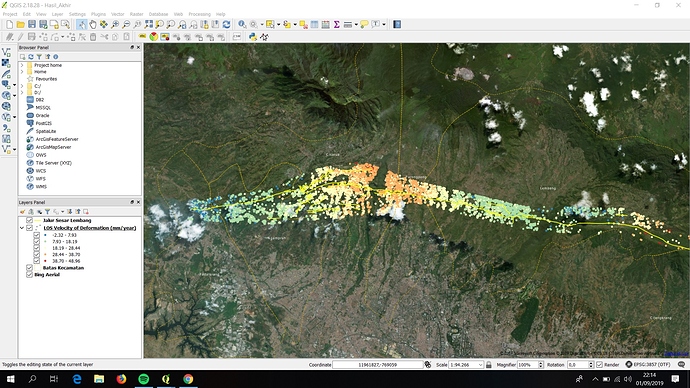Open a project with the folder icon
The image size is (690, 388).
(20, 25)
